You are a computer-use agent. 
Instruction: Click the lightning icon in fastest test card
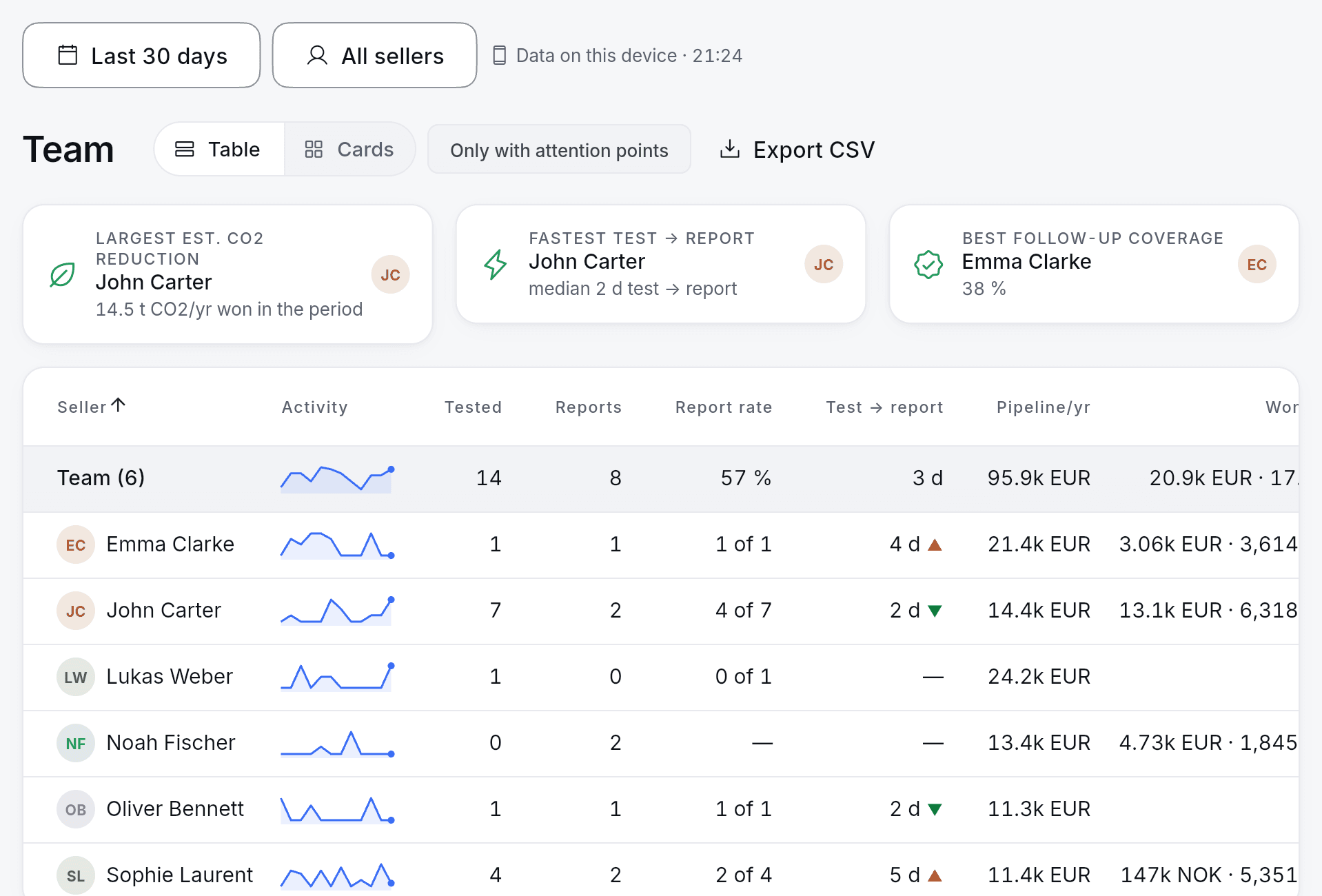[496, 264]
